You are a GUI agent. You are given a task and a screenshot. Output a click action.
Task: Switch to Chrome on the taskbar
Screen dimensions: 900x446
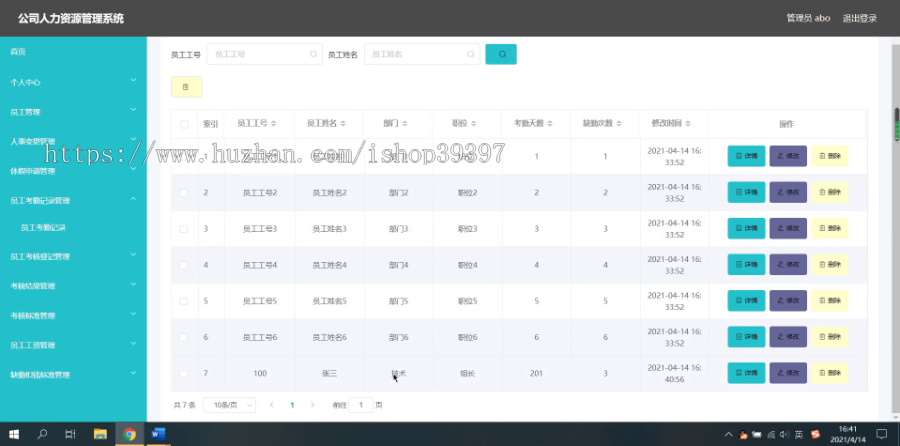130,434
